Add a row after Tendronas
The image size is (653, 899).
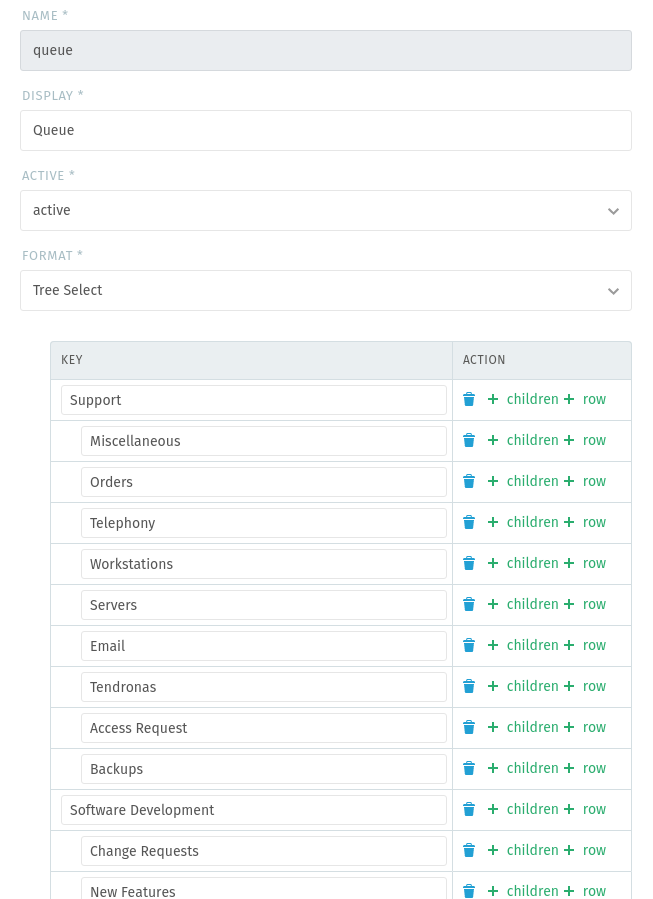click(585, 686)
